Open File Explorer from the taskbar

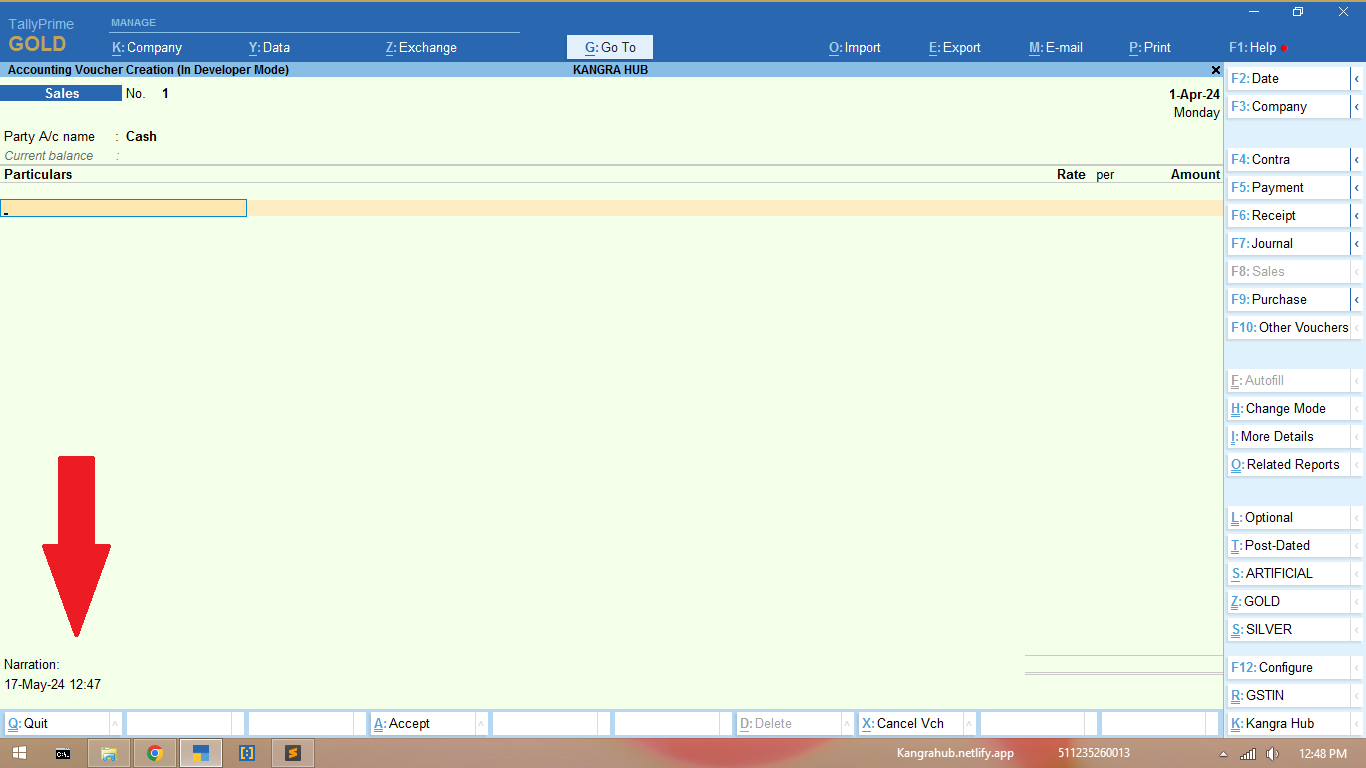click(x=109, y=753)
